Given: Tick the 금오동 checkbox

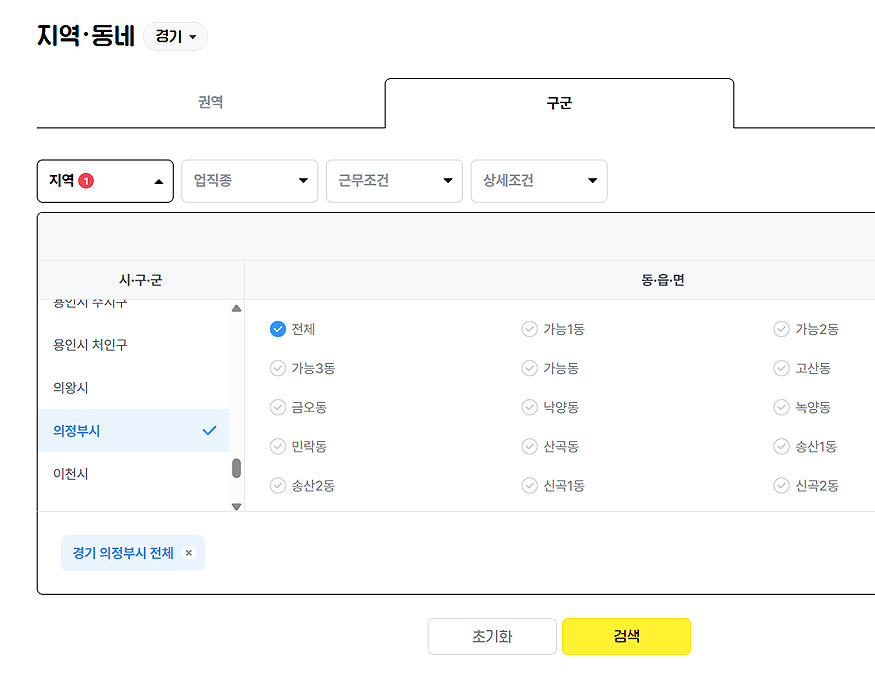Looking at the screenshot, I should coord(278,407).
